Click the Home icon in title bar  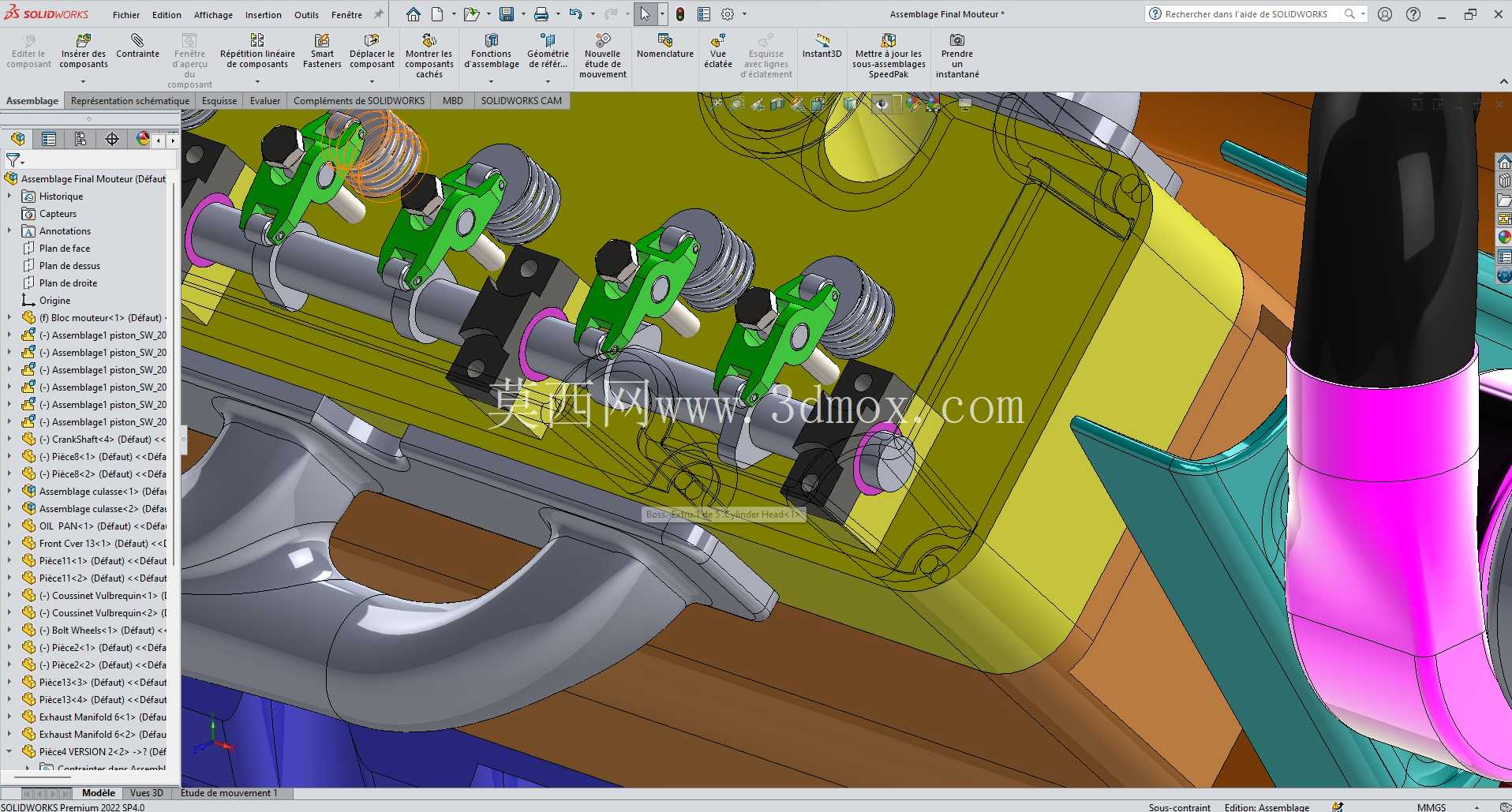pos(414,14)
